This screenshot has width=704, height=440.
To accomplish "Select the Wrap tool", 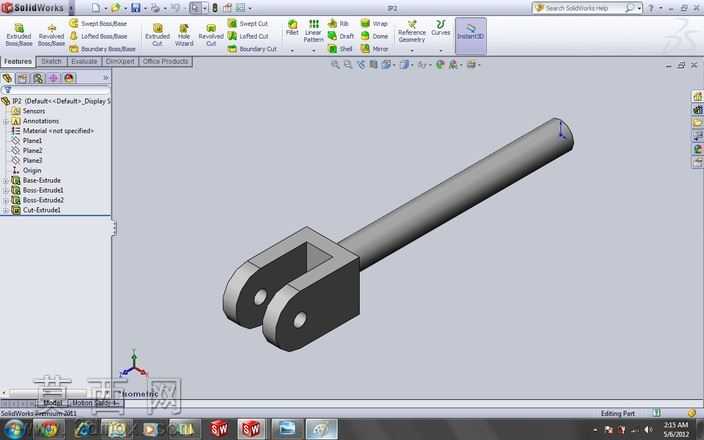I will [374, 23].
